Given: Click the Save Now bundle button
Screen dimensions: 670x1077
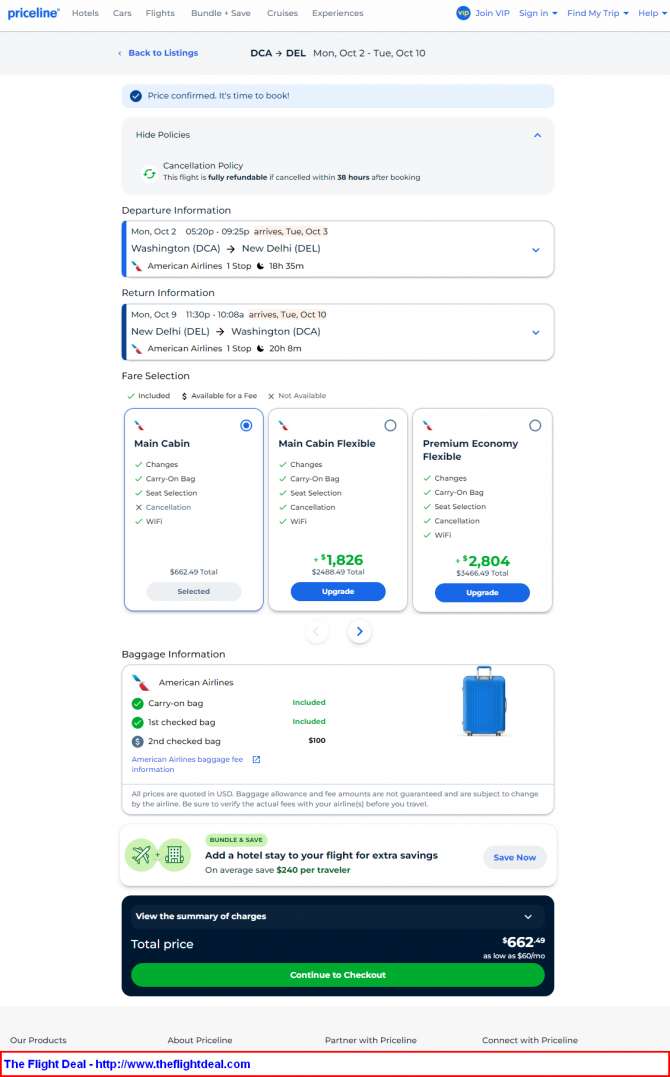Looking at the screenshot, I should (x=515, y=857).
